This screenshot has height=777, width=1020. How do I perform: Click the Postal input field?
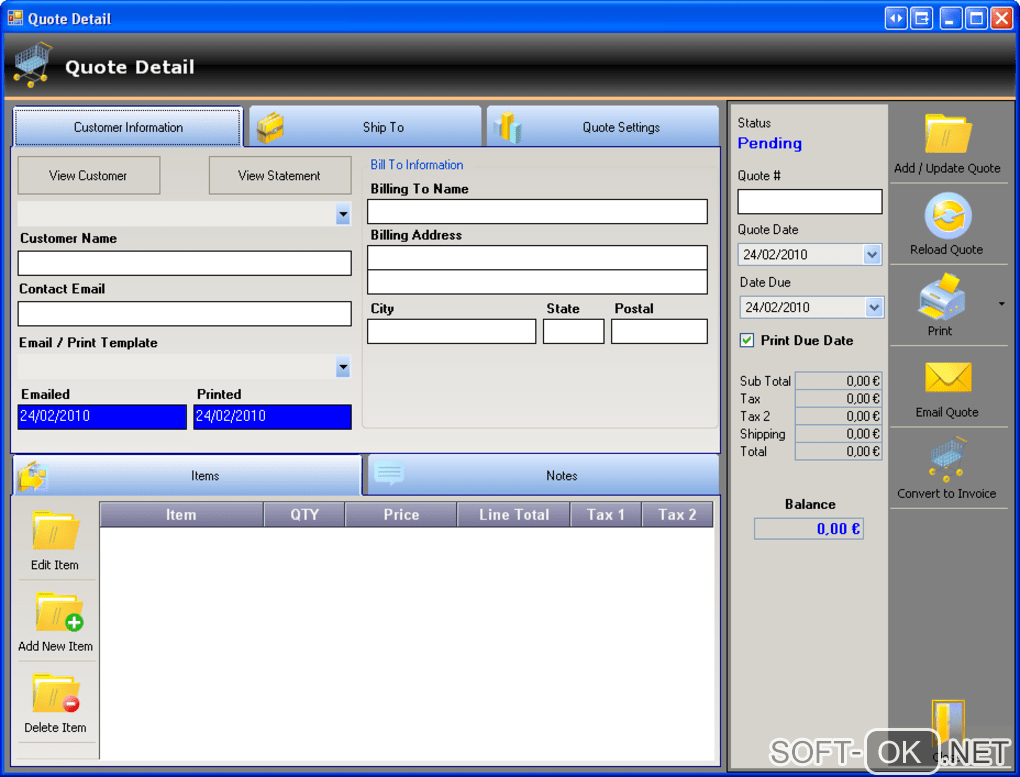tap(659, 331)
